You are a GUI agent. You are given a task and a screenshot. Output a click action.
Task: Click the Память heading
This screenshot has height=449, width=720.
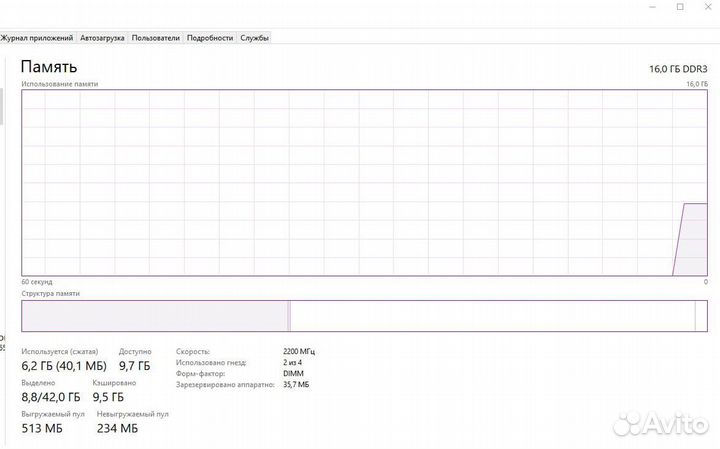point(50,66)
